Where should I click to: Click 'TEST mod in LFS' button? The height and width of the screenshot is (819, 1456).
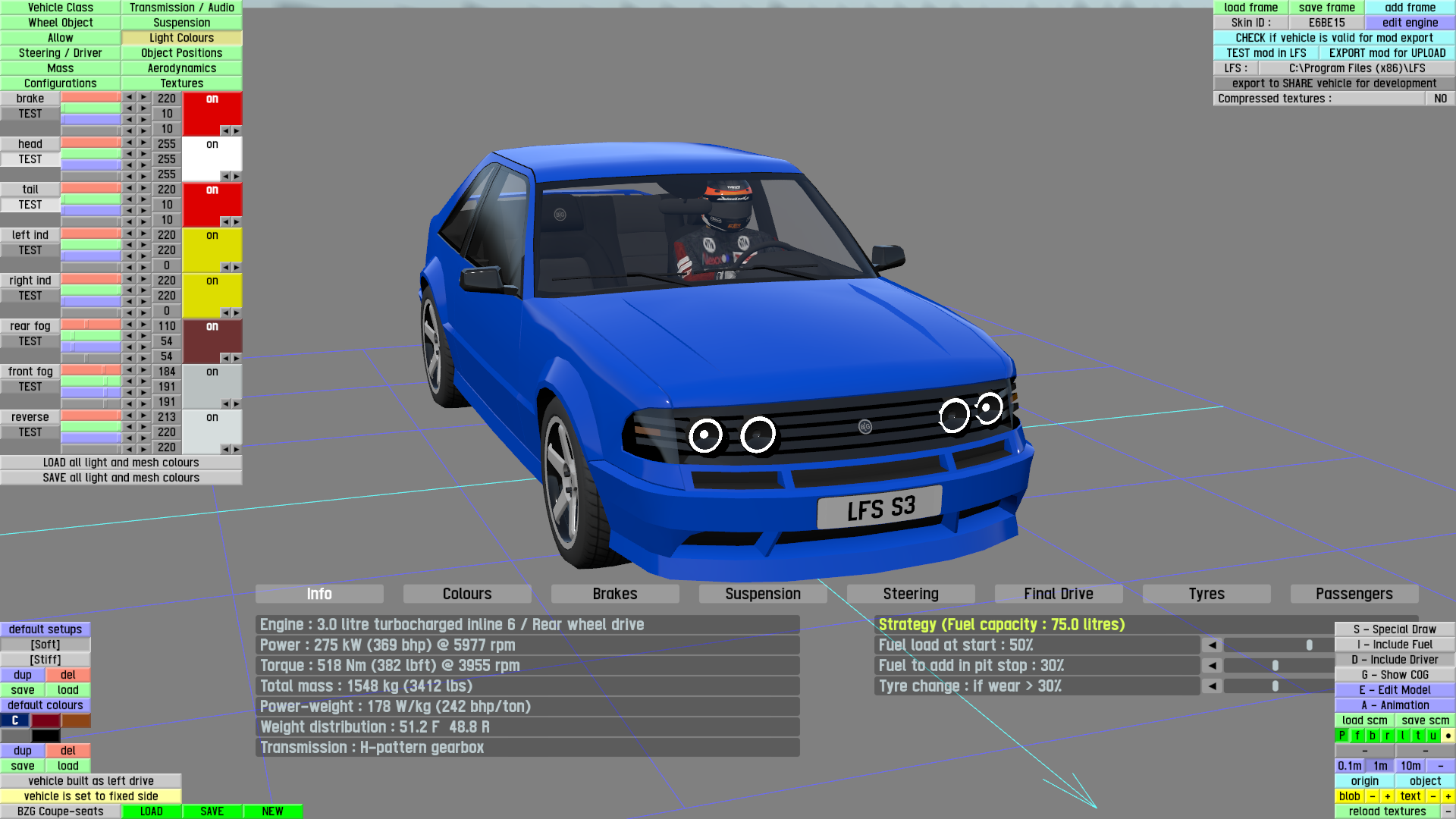click(1266, 53)
